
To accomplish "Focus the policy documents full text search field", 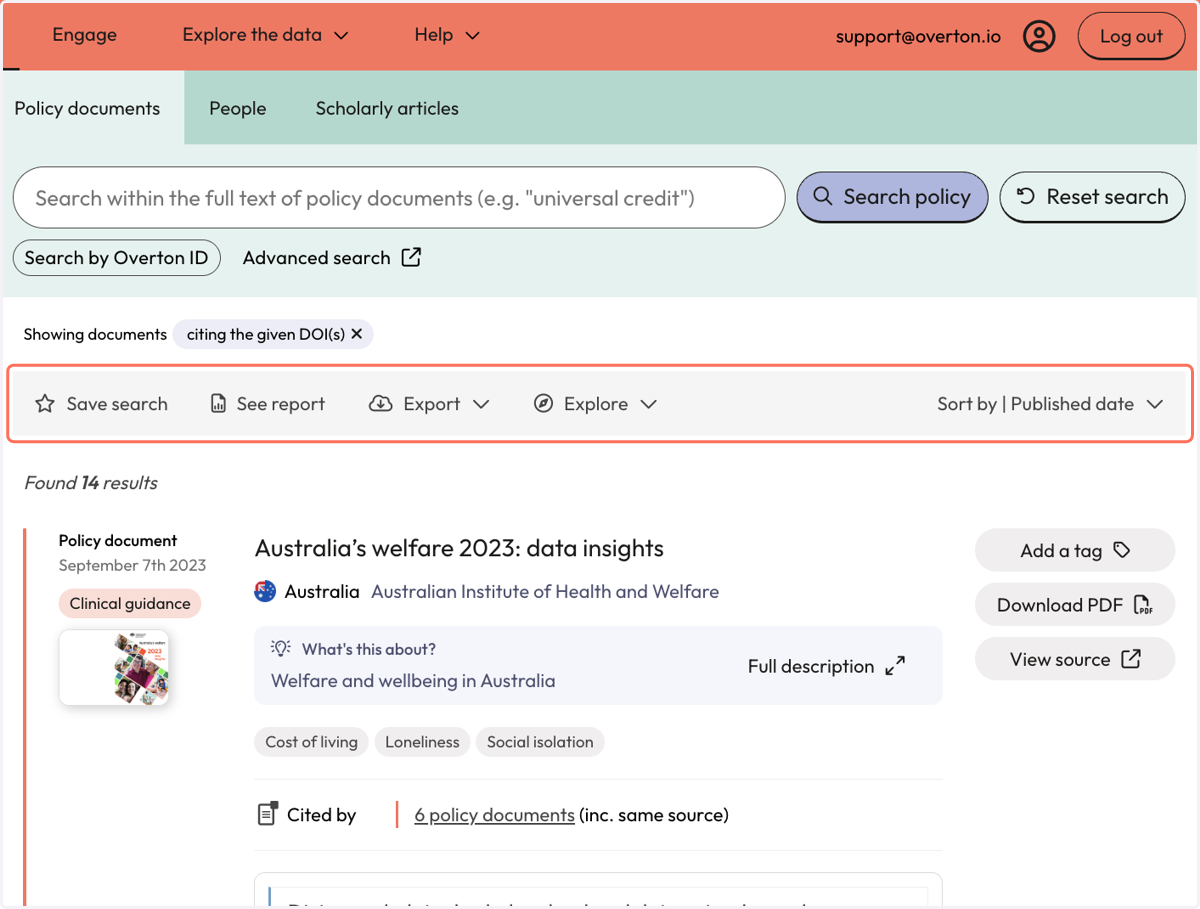I will coord(399,197).
